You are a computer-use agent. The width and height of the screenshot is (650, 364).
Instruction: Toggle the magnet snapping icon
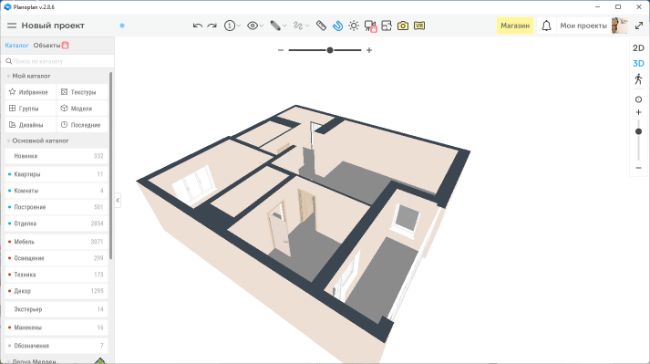click(x=338, y=26)
